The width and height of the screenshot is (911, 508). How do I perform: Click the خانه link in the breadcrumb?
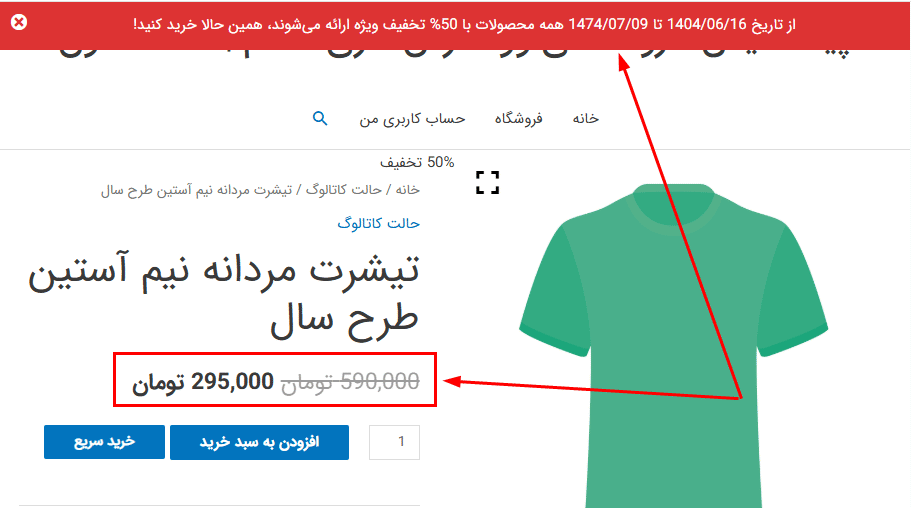tap(408, 190)
